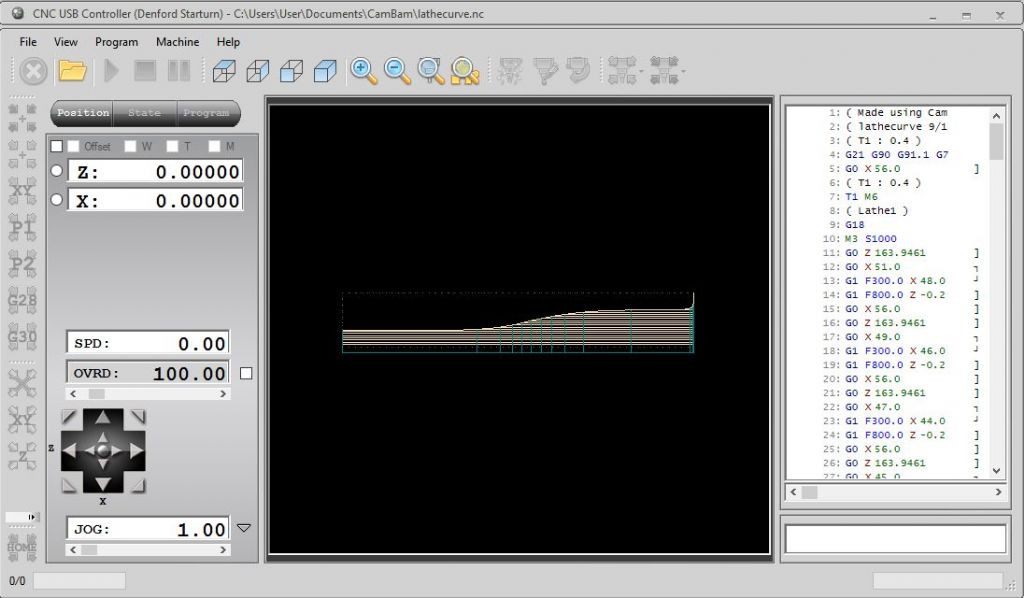The width and height of the screenshot is (1024, 598).
Task: Toggle the W checkbox
Action: (130, 146)
